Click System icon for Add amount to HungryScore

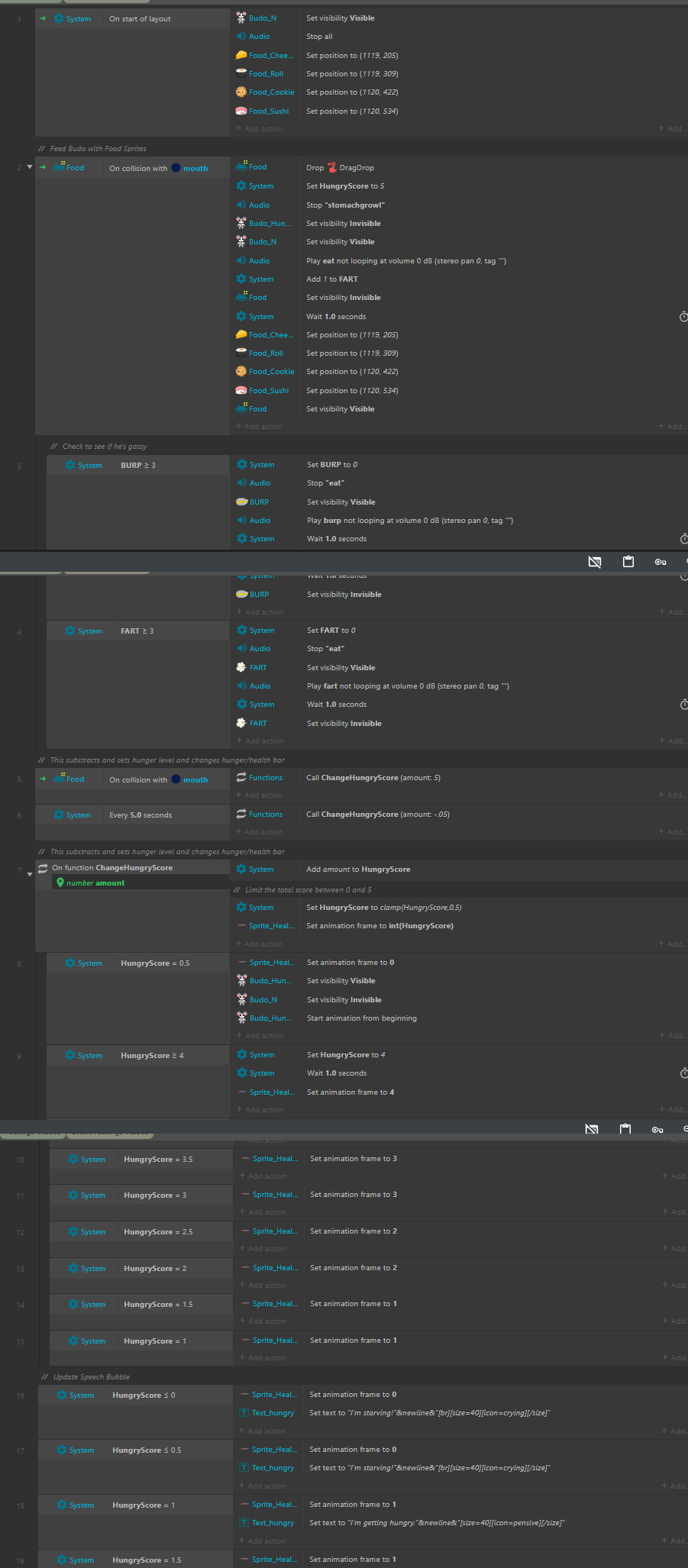pos(241,869)
